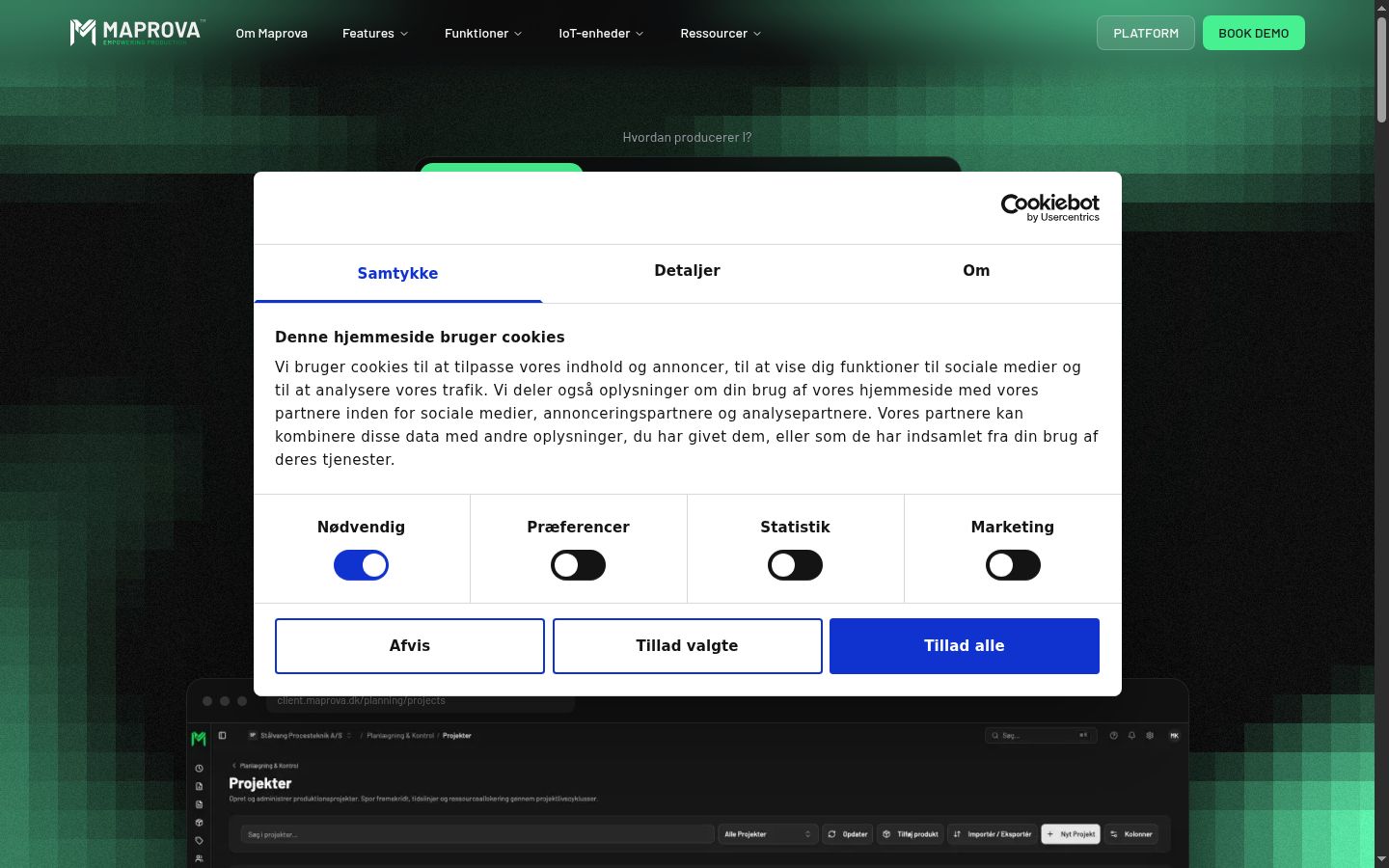This screenshot has width=1389, height=868.
Task: Click the Kolonner columns button in preview
Action: pos(1131,834)
